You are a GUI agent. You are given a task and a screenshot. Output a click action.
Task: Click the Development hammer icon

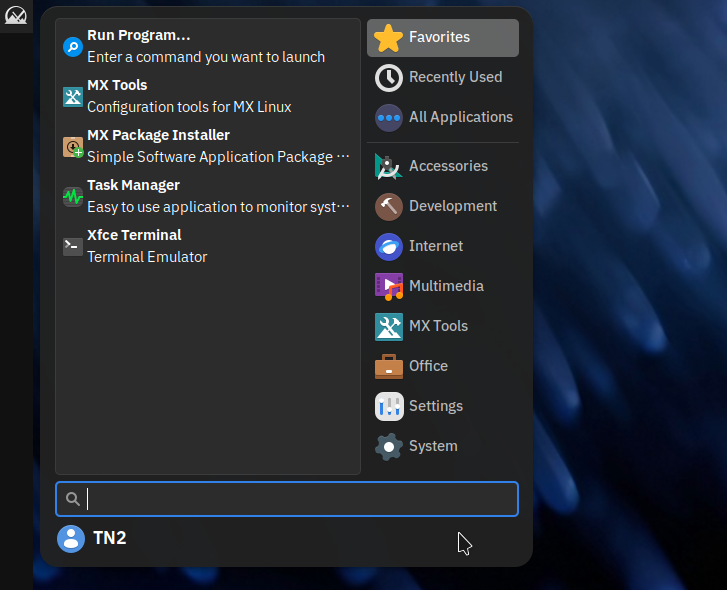[x=389, y=206]
